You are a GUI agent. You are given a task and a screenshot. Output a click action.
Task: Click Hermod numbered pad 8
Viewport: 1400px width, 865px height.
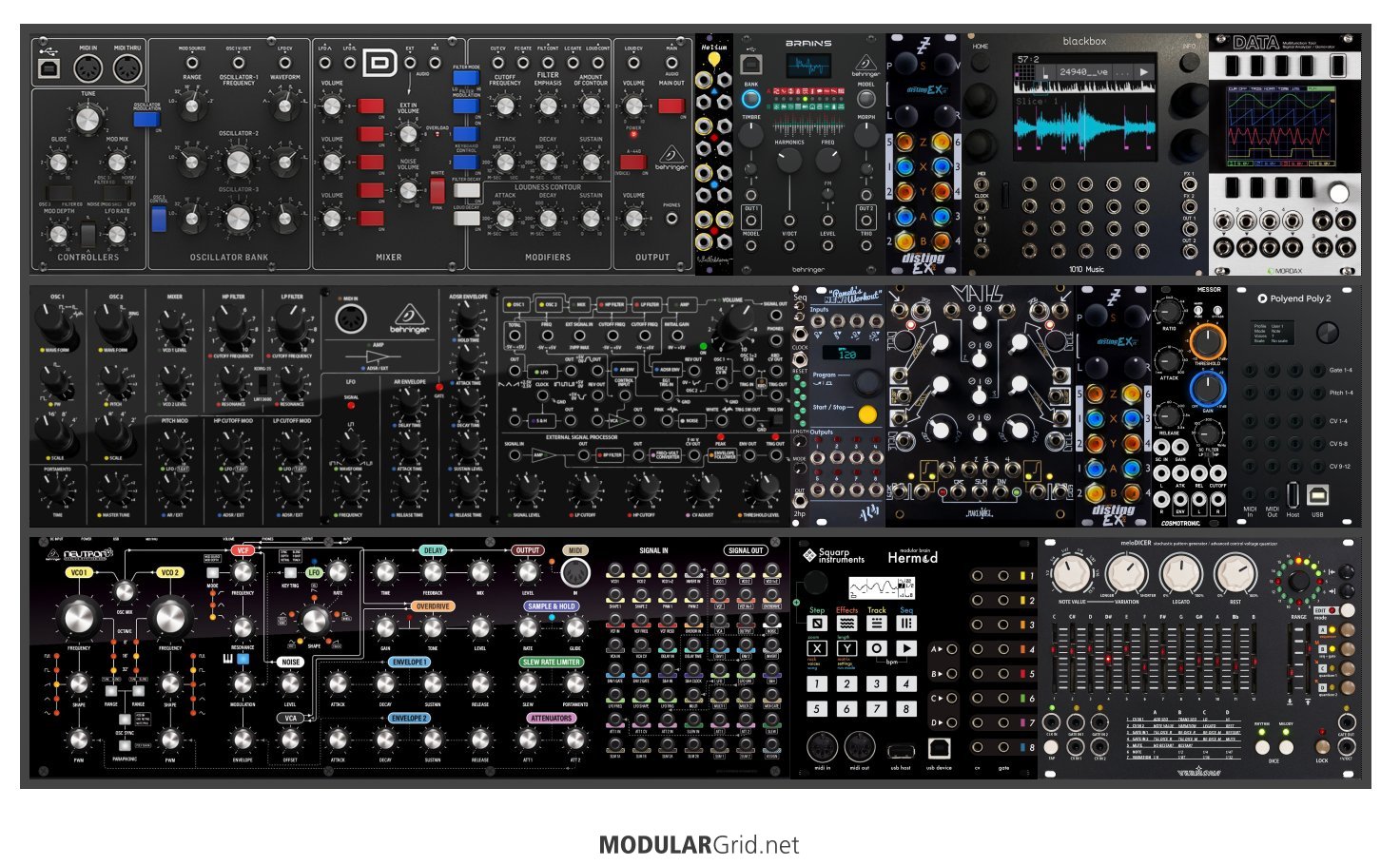point(906,708)
